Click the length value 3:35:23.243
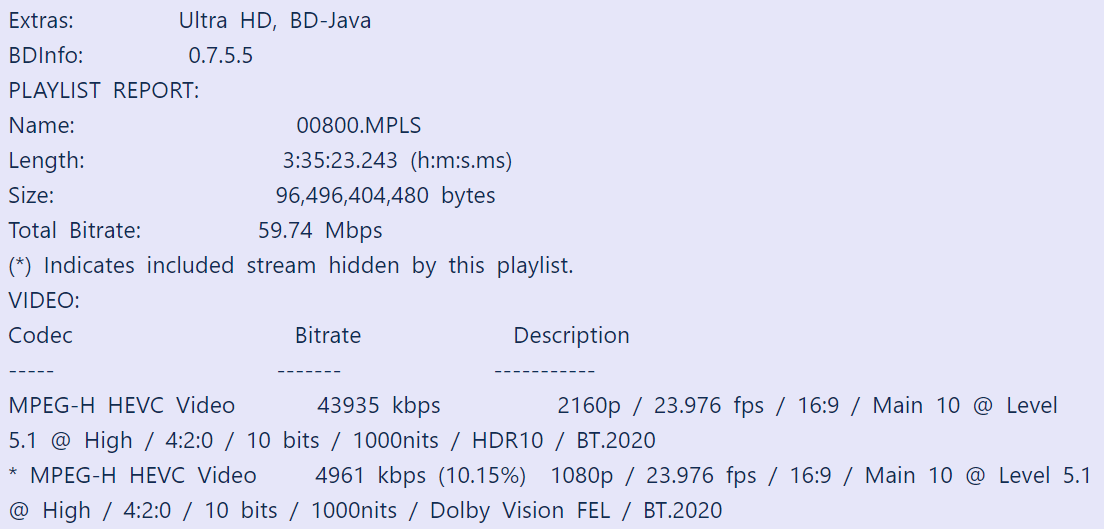 340,161
